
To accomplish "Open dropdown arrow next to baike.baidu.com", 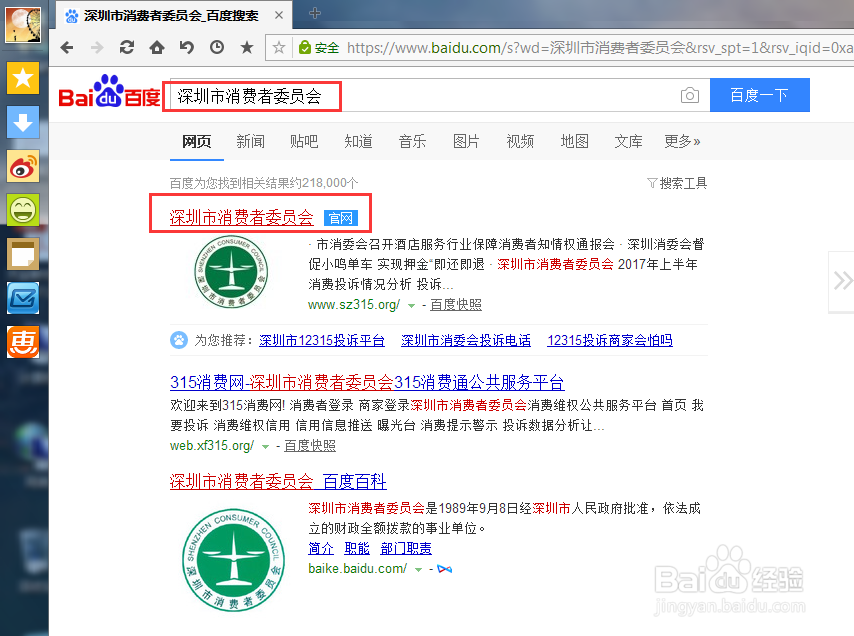I will click(x=418, y=570).
